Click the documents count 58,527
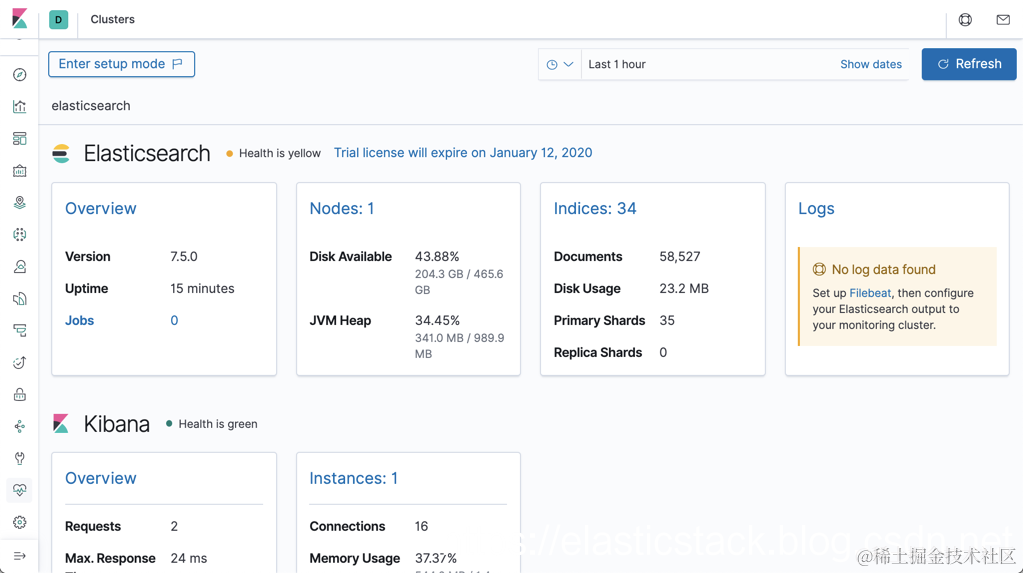Screen dimensions: 1023x573 (x=679, y=256)
